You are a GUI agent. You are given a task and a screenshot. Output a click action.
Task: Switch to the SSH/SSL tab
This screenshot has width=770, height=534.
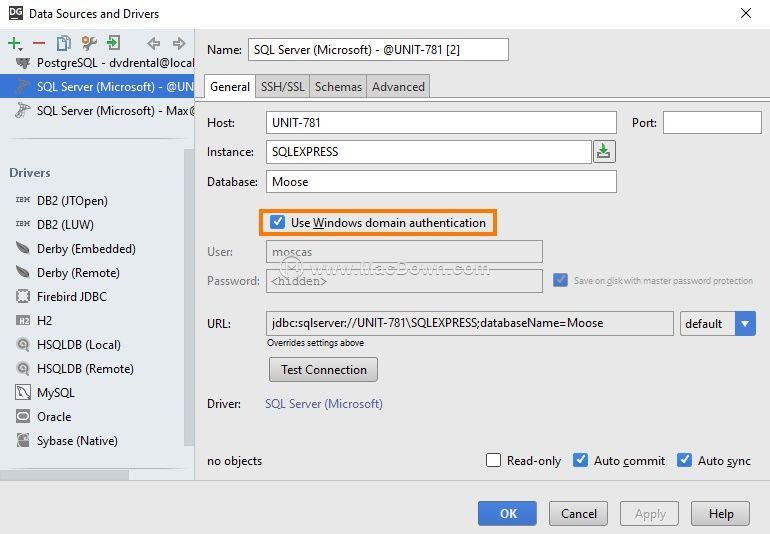point(282,87)
